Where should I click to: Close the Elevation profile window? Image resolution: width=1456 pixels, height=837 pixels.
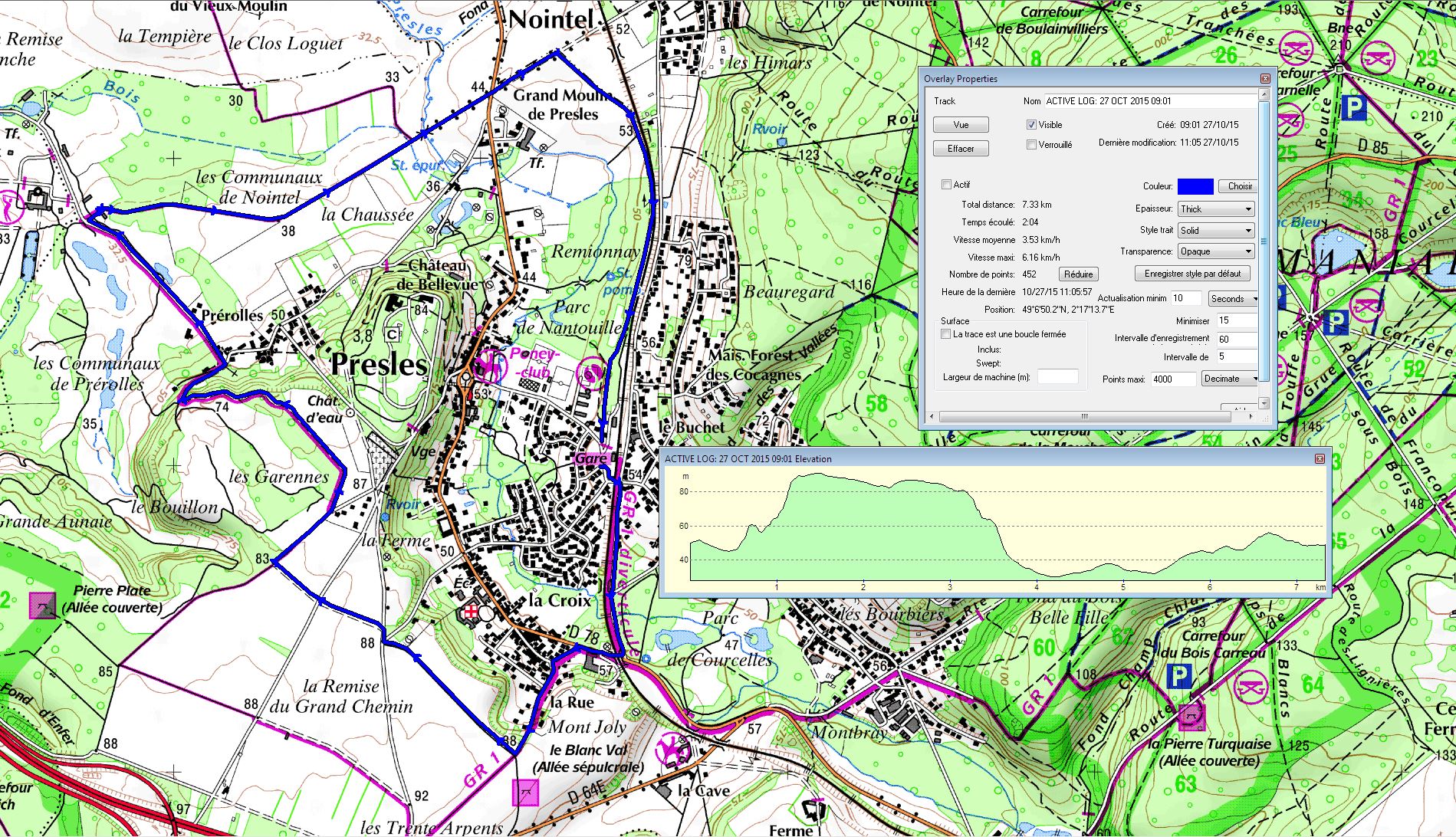click(x=1320, y=458)
